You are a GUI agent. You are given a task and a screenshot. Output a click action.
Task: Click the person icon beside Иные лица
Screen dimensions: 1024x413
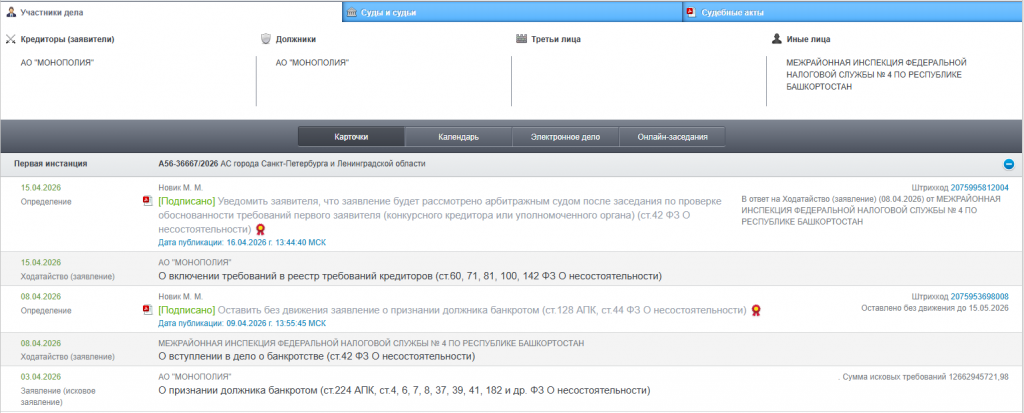coord(777,39)
